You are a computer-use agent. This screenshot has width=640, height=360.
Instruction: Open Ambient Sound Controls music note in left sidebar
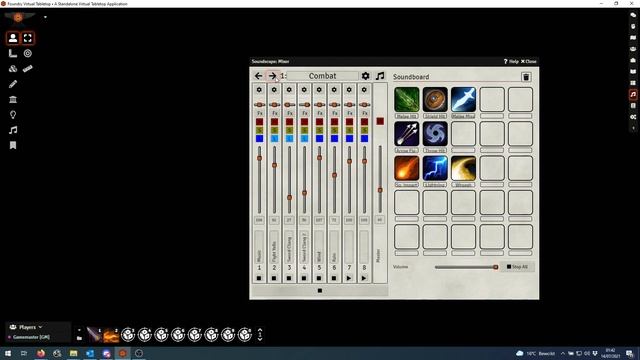point(13,130)
